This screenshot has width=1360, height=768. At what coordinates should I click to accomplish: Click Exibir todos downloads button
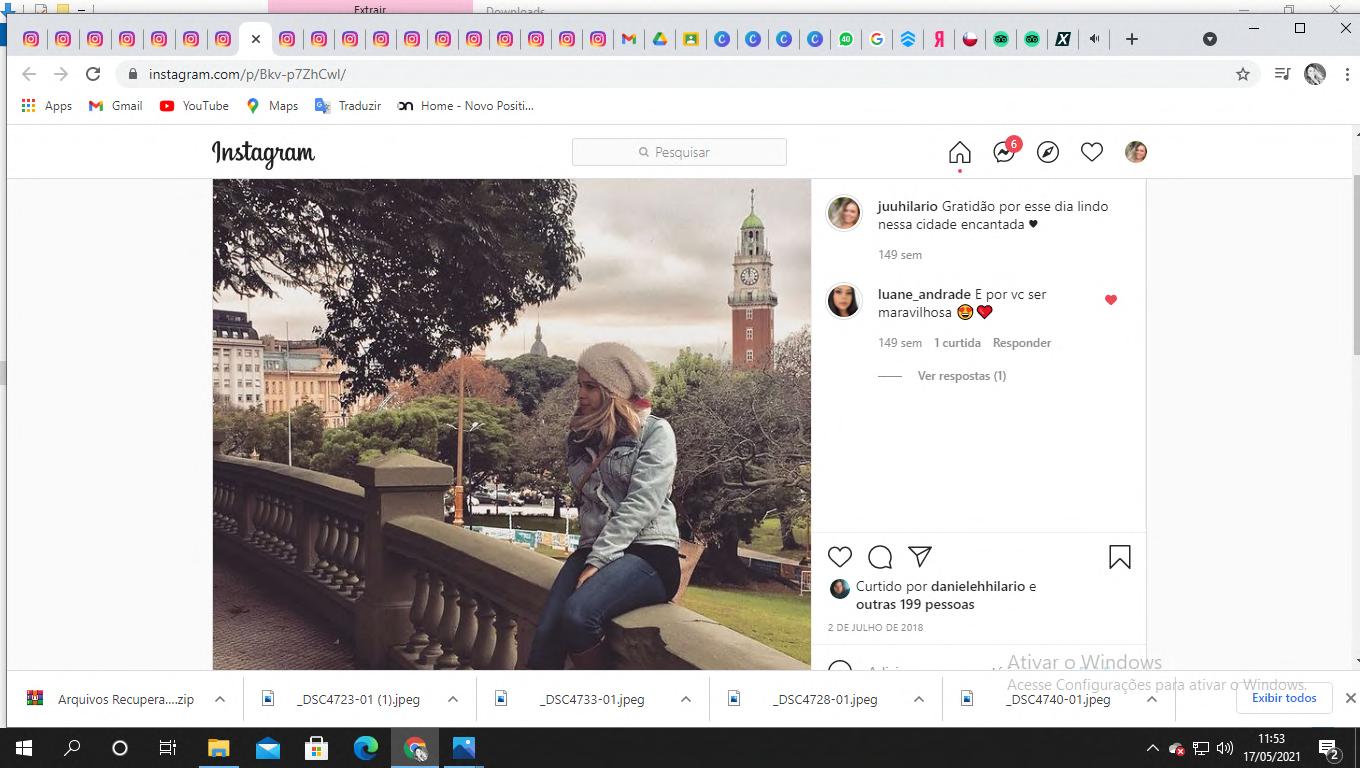pyautogui.click(x=1284, y=698)
